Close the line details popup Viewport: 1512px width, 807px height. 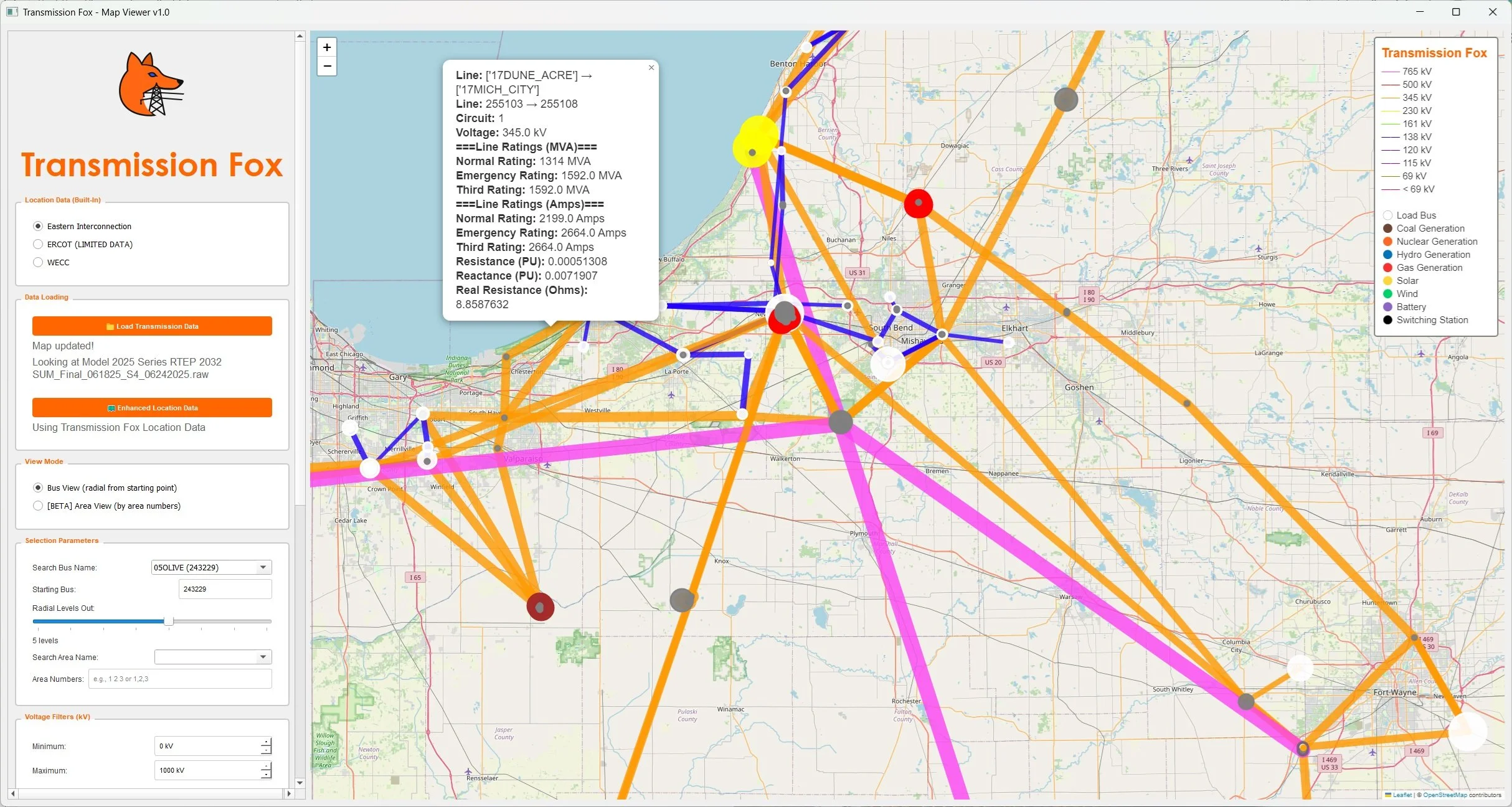coord(651,67)
